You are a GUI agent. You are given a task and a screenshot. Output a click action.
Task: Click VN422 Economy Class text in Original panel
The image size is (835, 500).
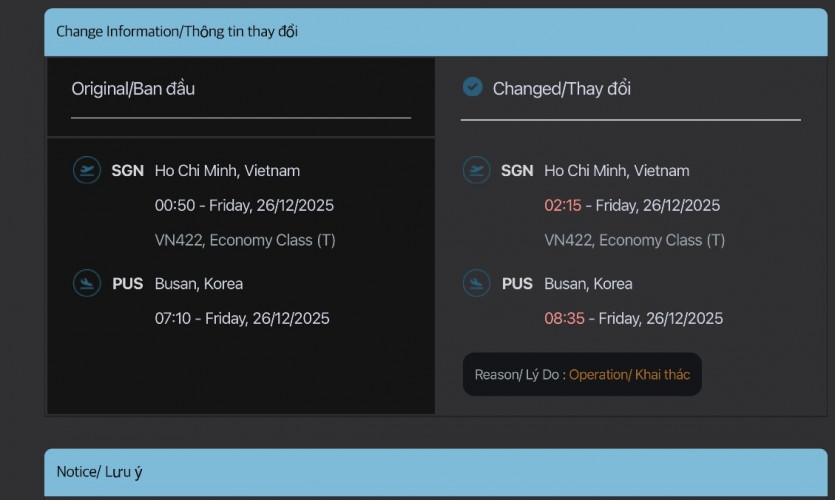(x=245, y=240)
